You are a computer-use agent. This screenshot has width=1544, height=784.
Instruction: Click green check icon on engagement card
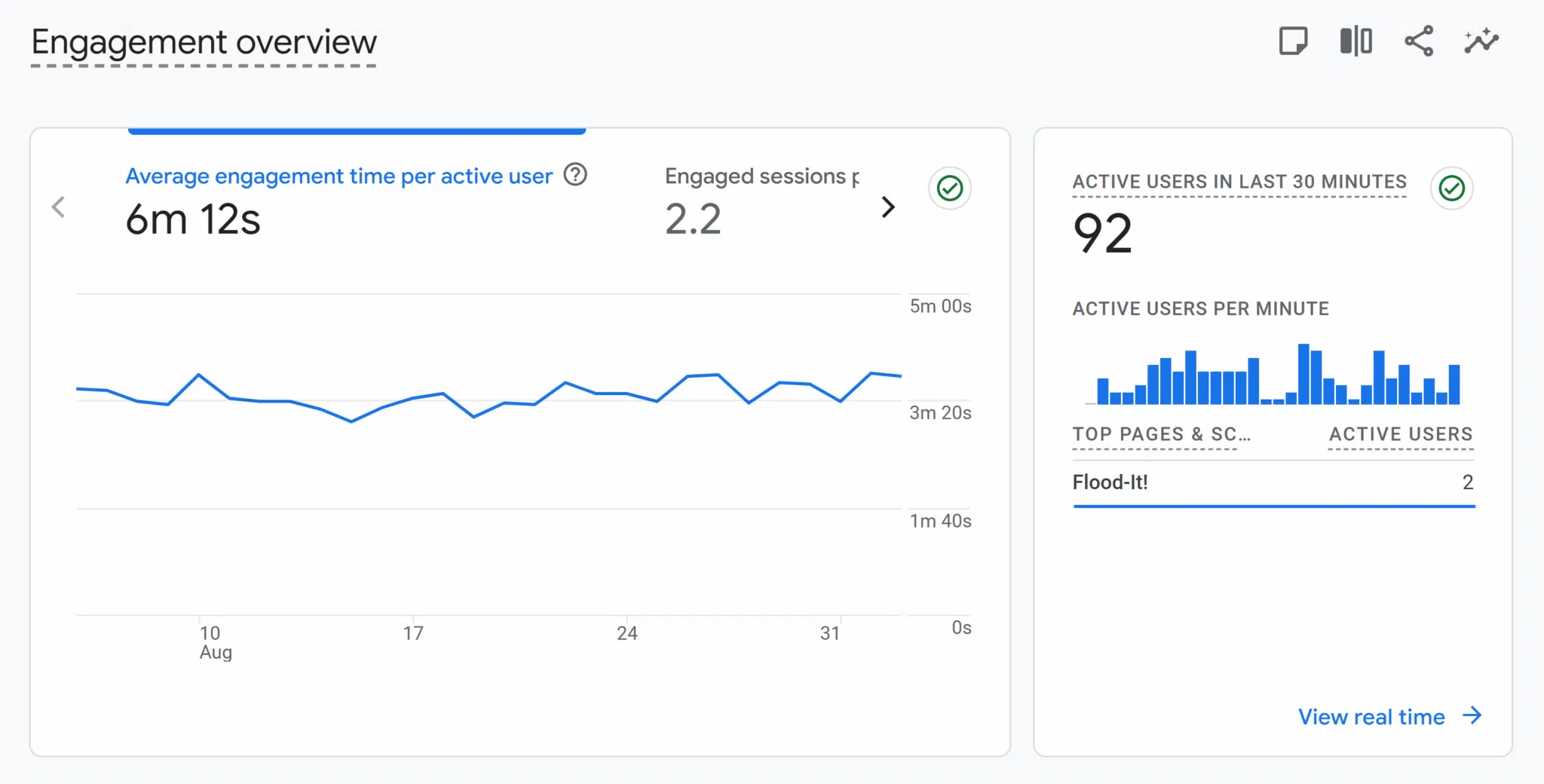[949, 188]
